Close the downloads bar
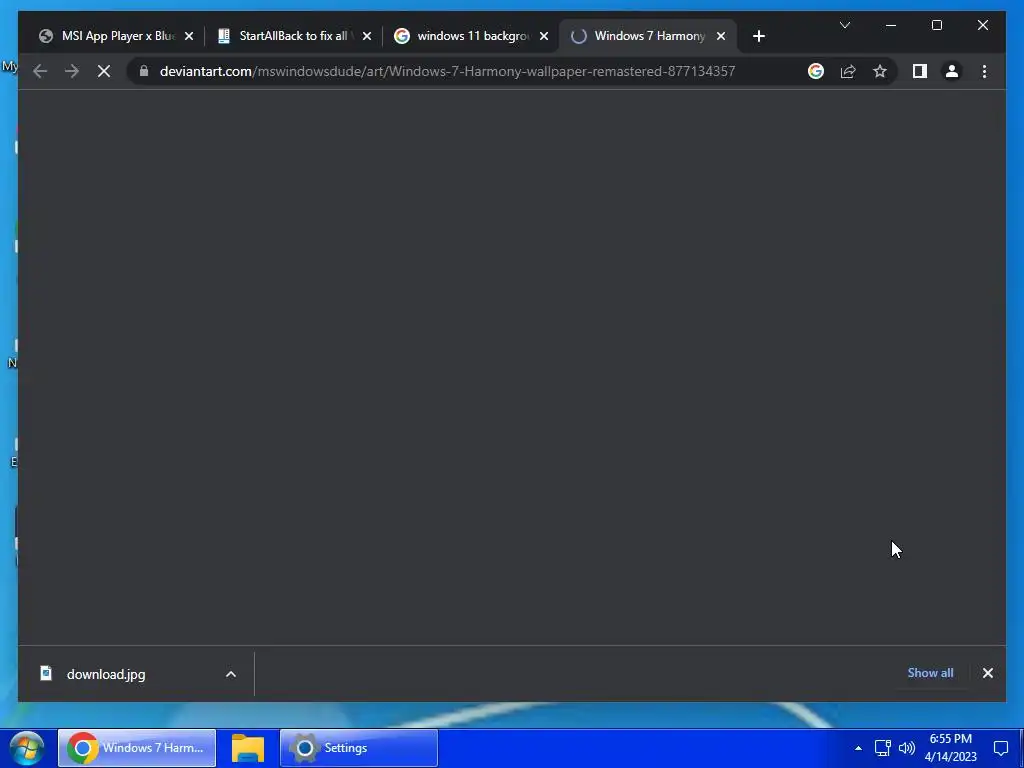The image size is (1024, 768). (x=987, y=673)
